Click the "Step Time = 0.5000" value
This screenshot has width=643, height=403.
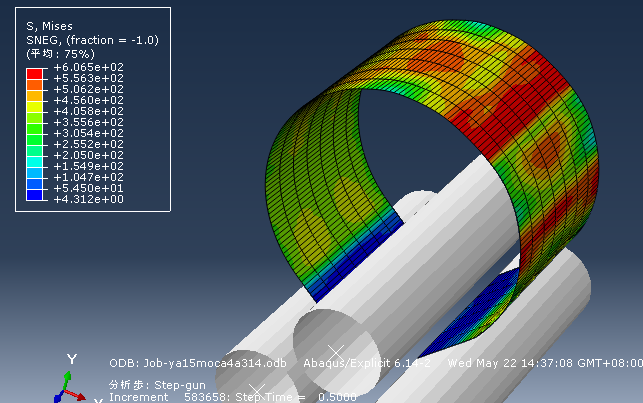[x=296, y=397]
